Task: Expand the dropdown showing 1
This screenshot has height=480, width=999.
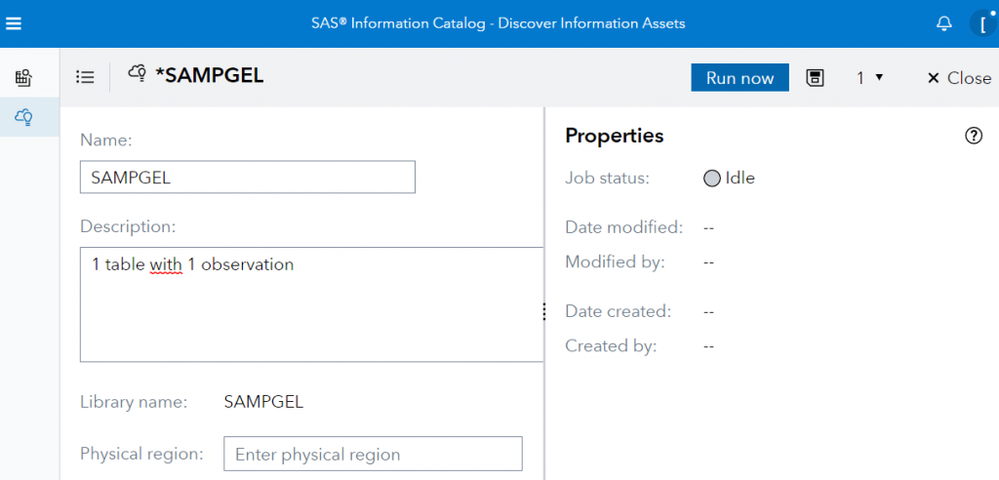Action: 870,77
